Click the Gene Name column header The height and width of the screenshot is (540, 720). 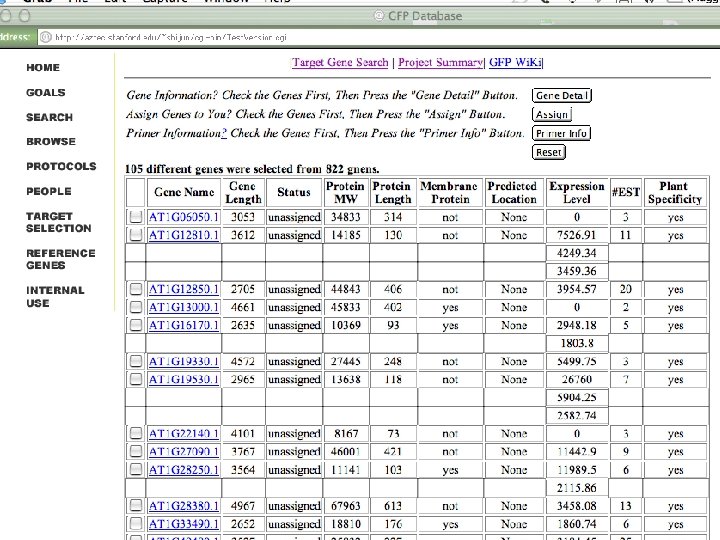(184, 192)
